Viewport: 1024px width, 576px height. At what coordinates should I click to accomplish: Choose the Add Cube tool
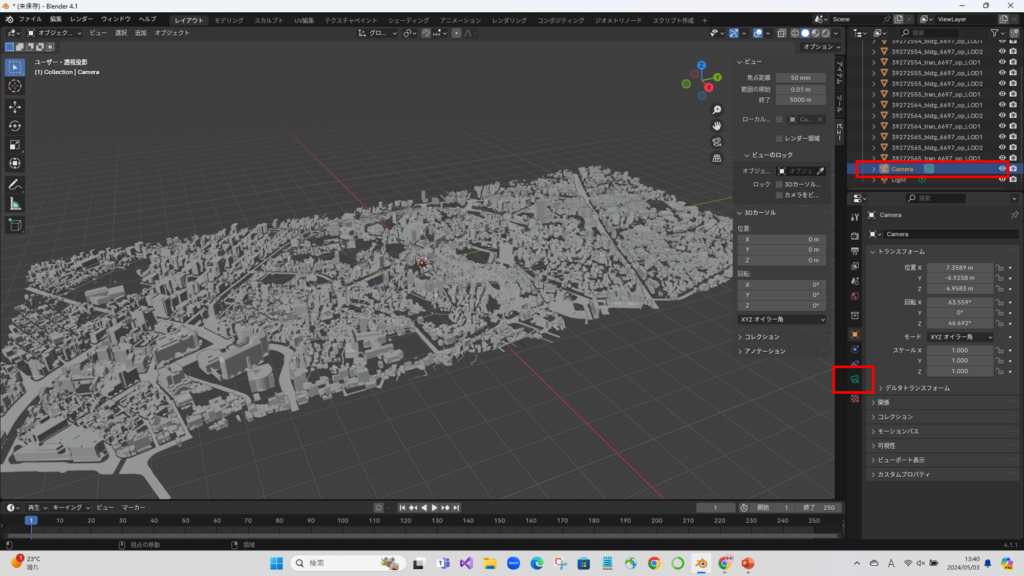click(15, 225)
